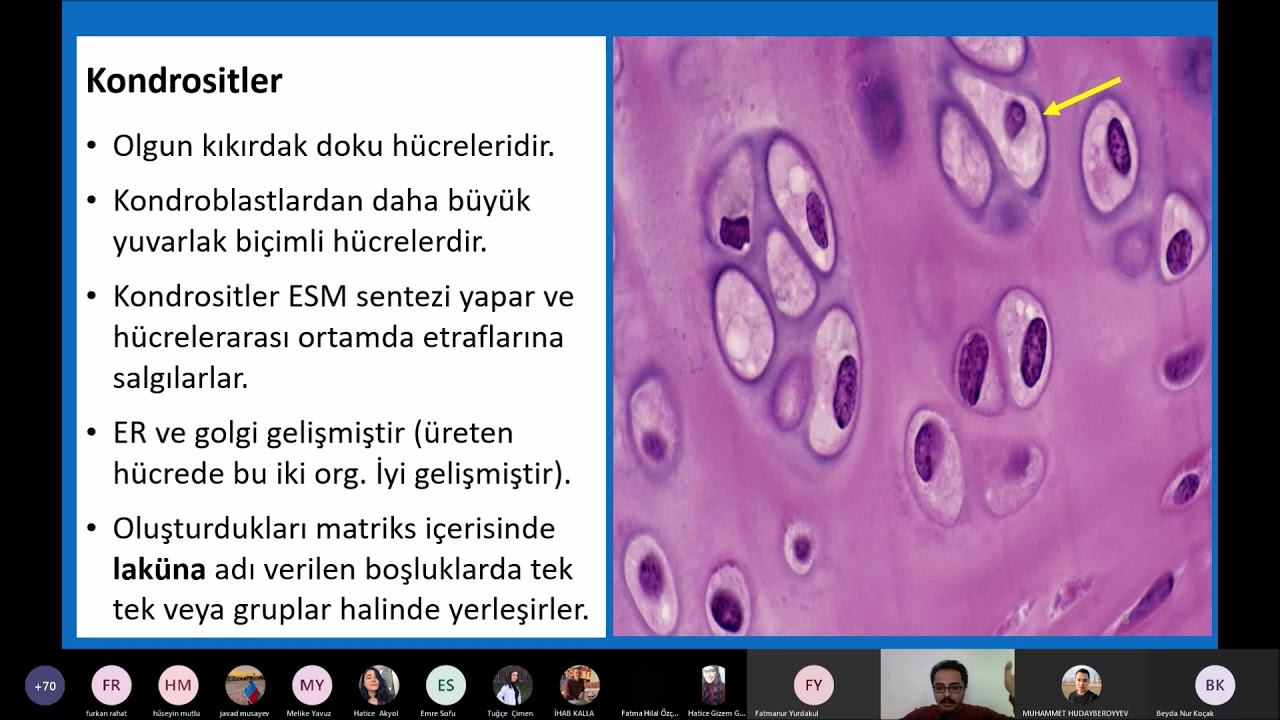The height and width of the screenshot is (720, 1280).
Task: Click the bold word laküna
Action: [x=159, y=570]
